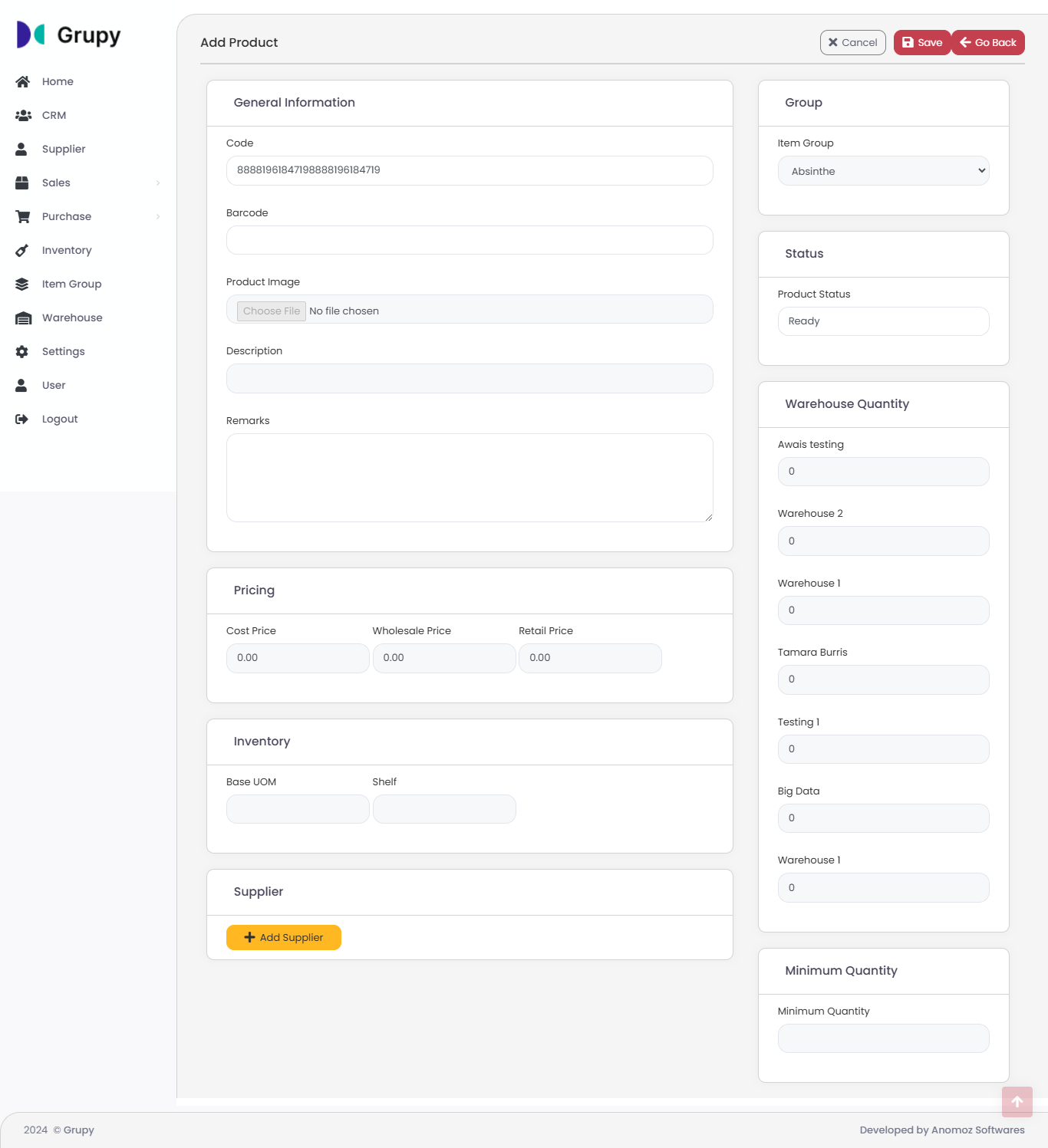Screen dimensions: 1048x1148
Task: Click the Grupy logo
Action: pos(69,35)
